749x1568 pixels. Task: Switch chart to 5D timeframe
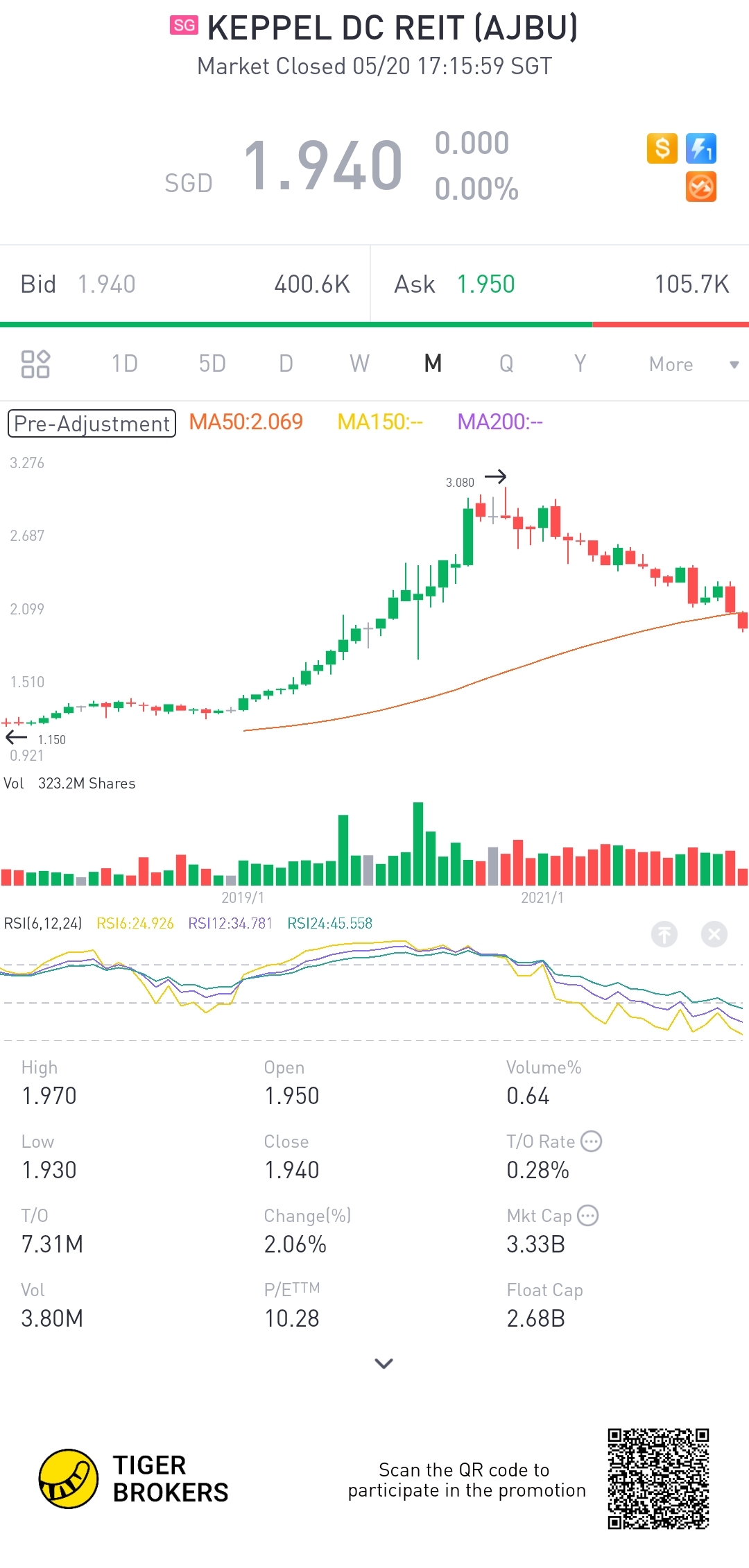[x=212, y=363]
